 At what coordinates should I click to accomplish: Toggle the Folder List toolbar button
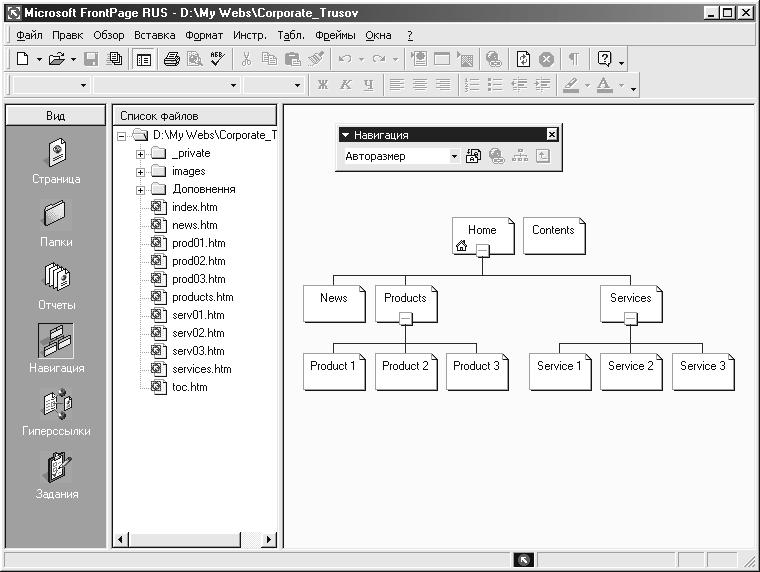coord(143,60)
